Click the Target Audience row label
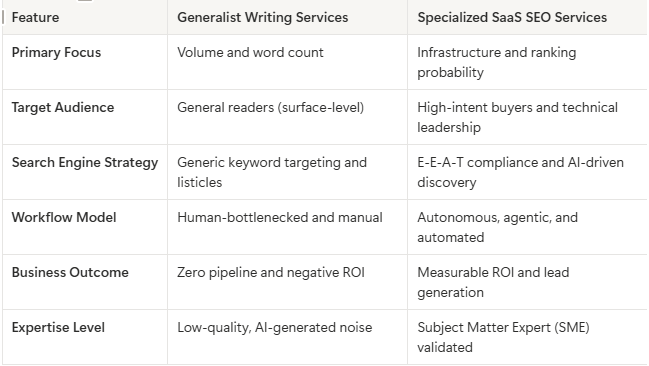The image size is (649, 366). pos(62,108)
